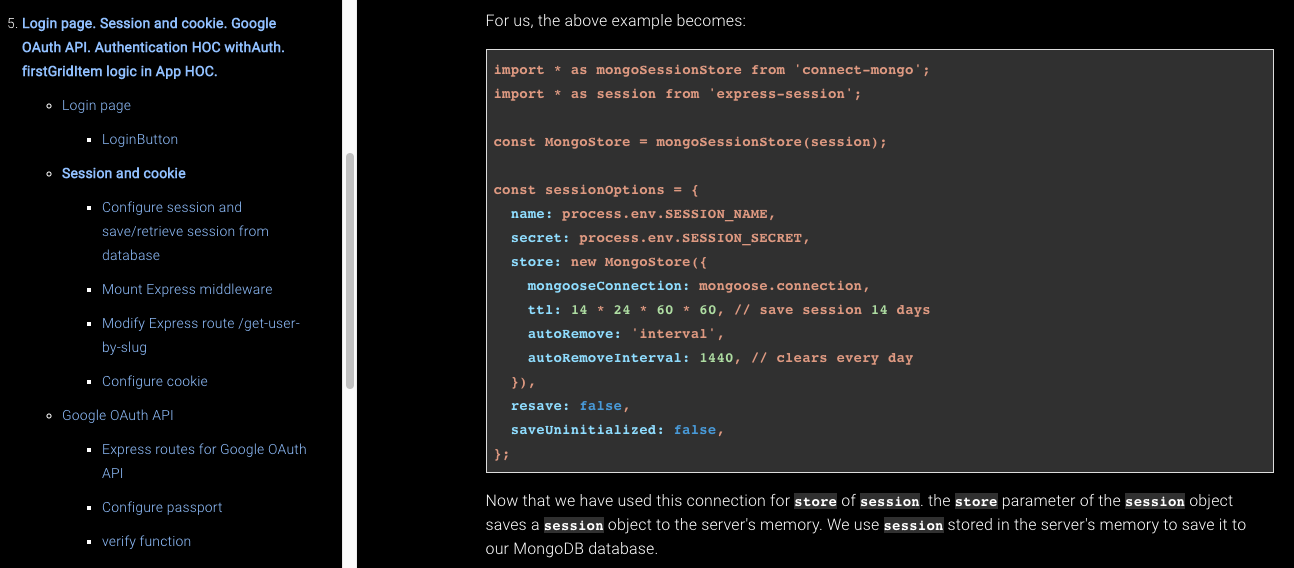Screen dimensions: 1294x568
Task: Jump to Session and cookie section
Action: coord(124,173)
